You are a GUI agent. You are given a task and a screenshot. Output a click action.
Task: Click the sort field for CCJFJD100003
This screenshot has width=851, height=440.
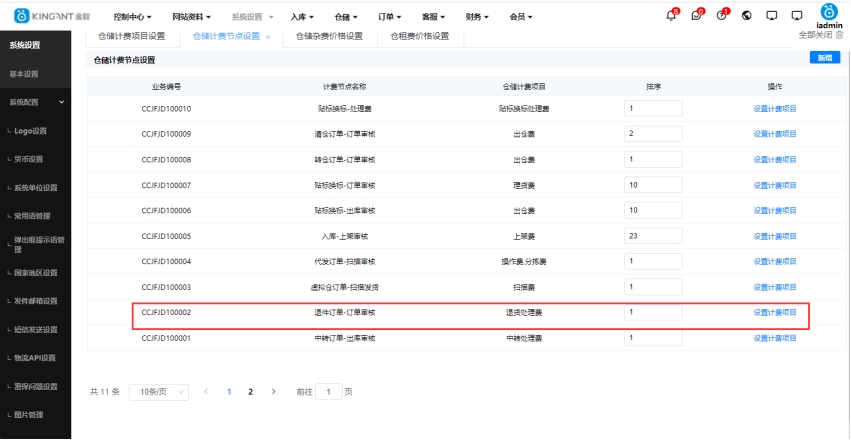[653, 287]
